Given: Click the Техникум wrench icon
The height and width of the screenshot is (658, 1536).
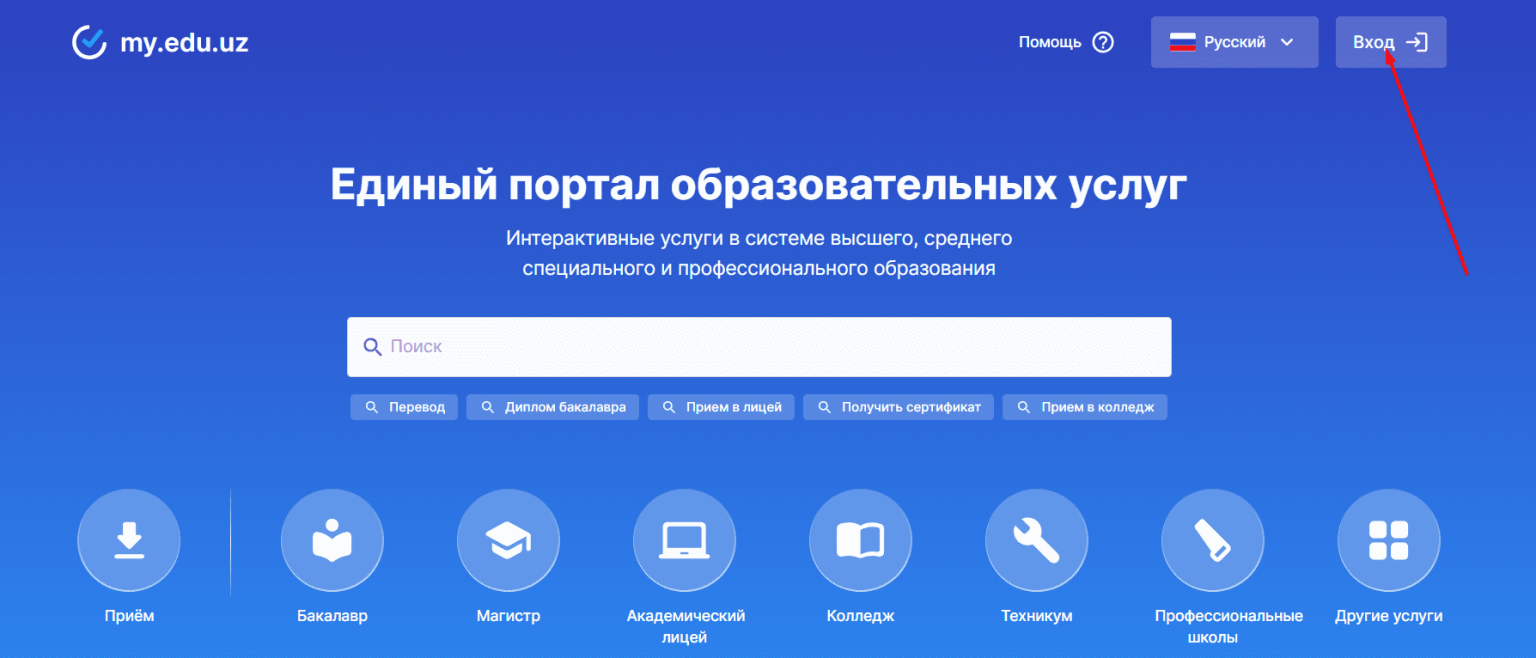Looking at the screenshot, I should [x=1036, y=540].
